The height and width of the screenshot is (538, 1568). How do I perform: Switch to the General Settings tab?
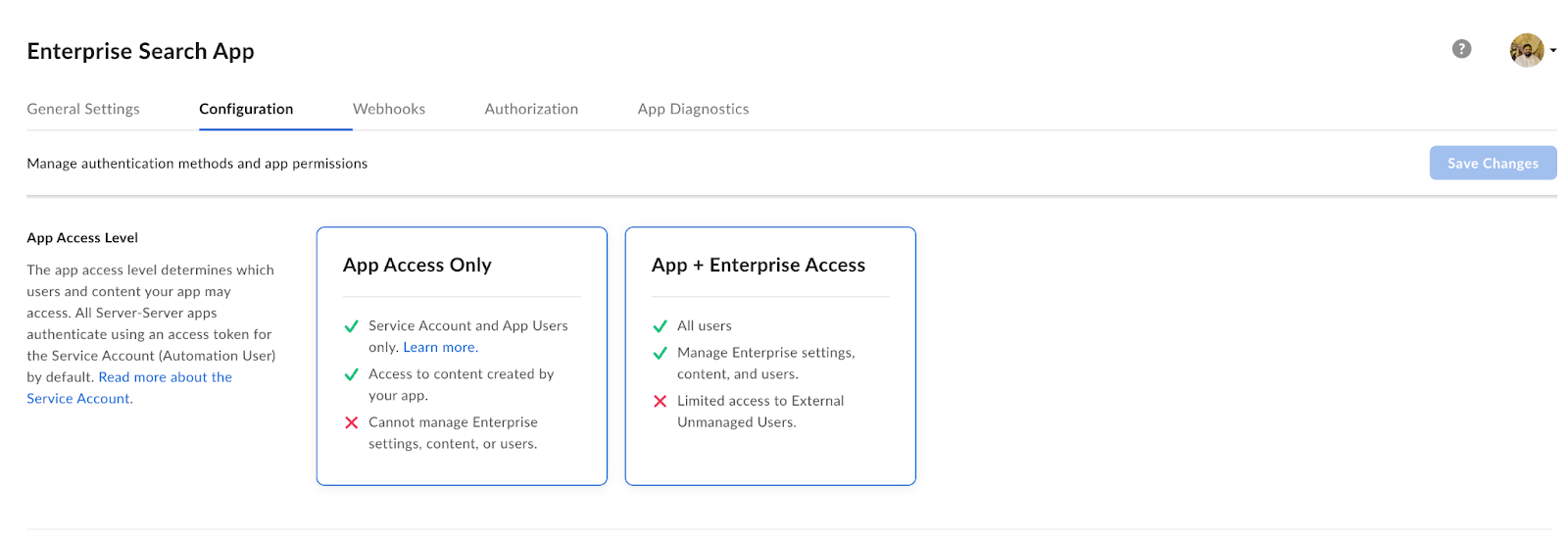pyautogui.click(x=83, y=109)
